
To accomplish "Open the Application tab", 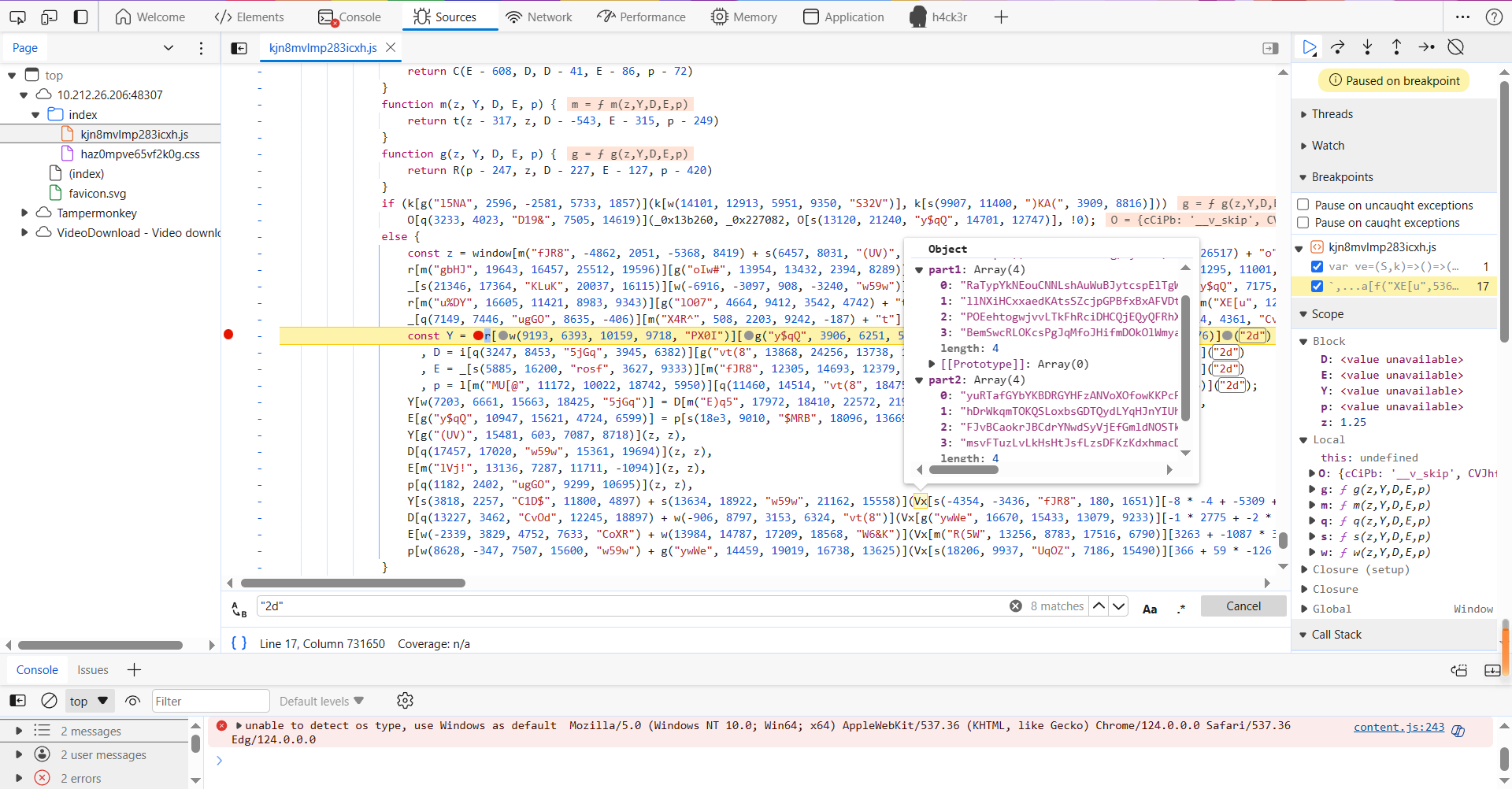I will click(x=843, y=17).
